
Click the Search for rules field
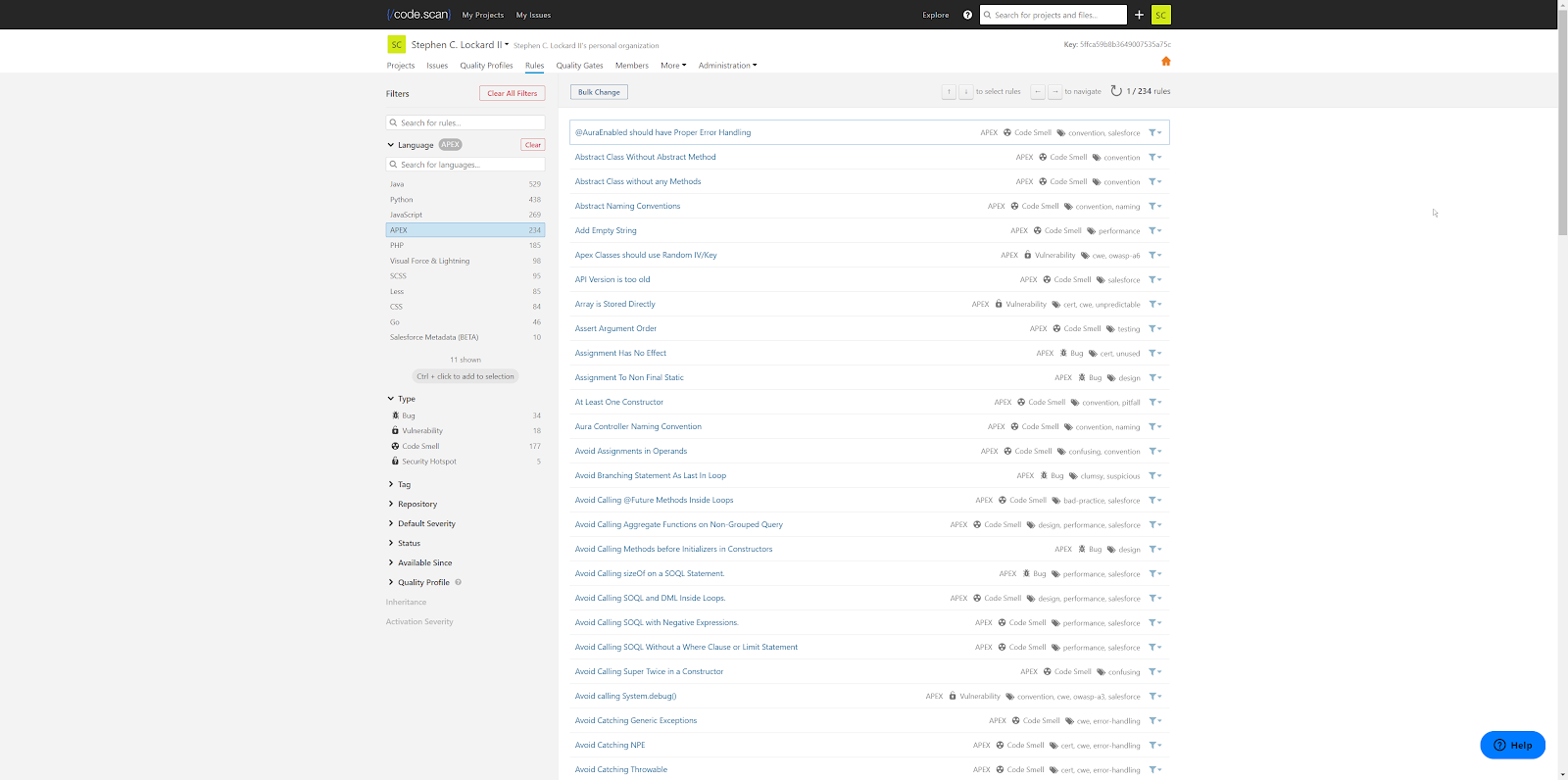465,122
